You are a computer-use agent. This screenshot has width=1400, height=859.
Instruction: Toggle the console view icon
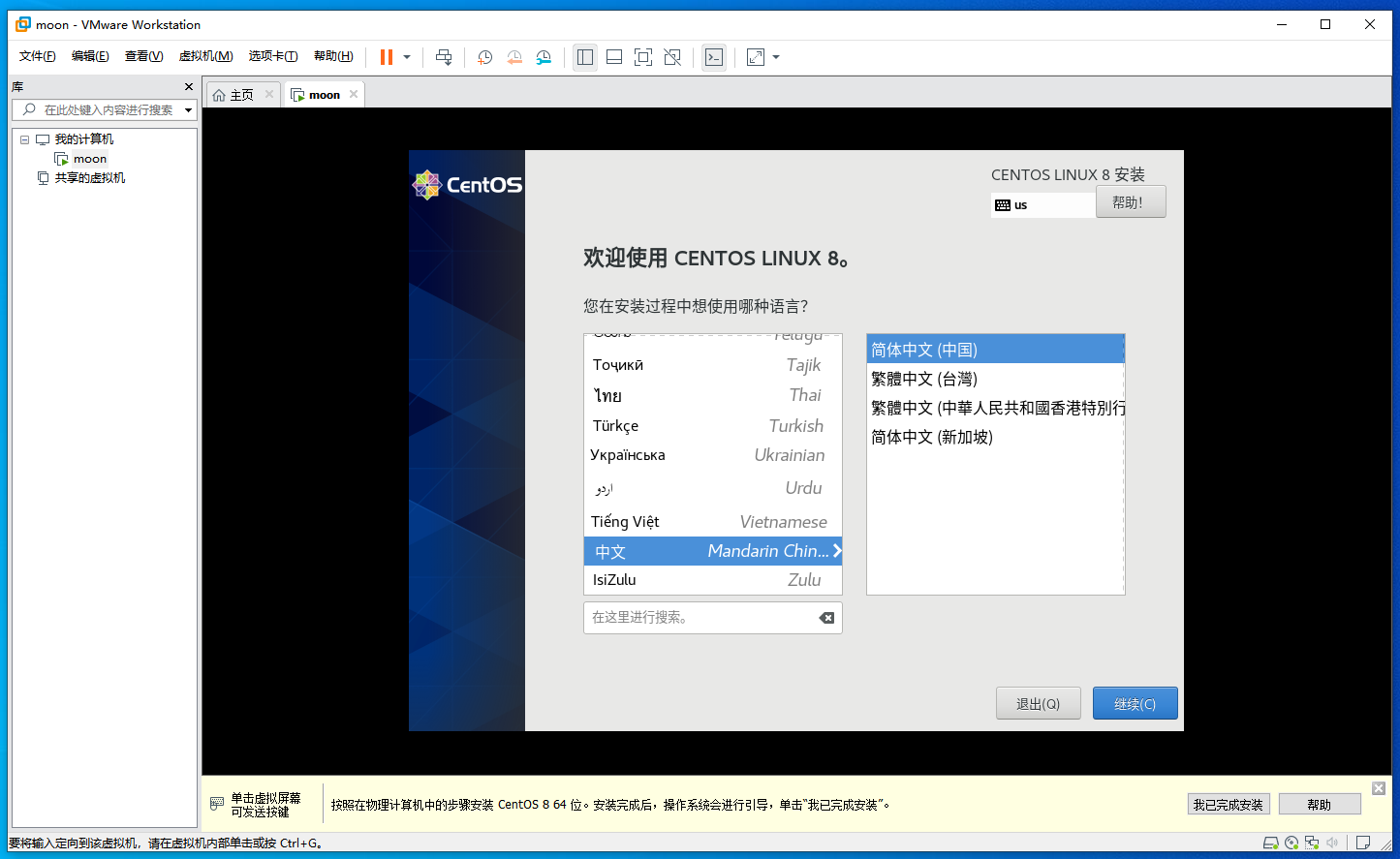(x=714, y=57)
